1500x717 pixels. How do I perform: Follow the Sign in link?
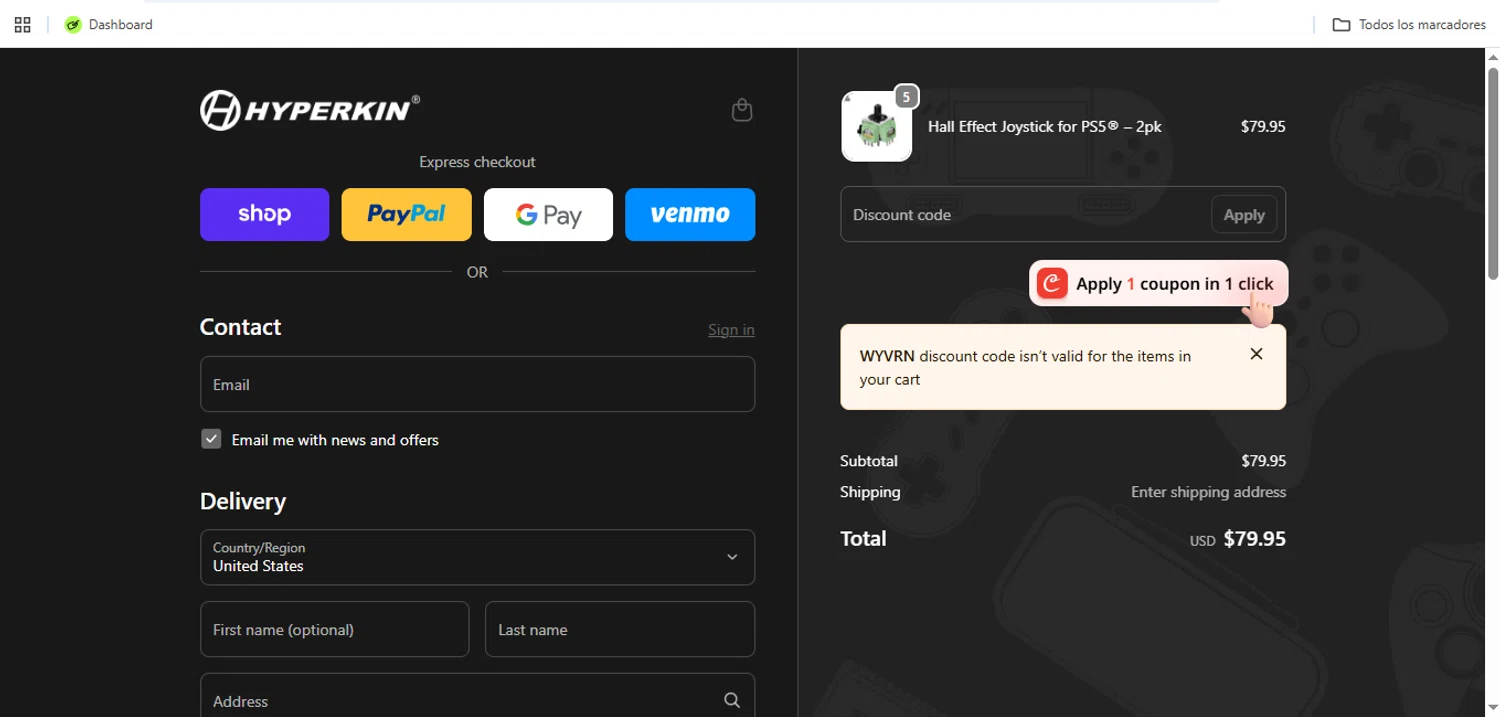point(731,330)
